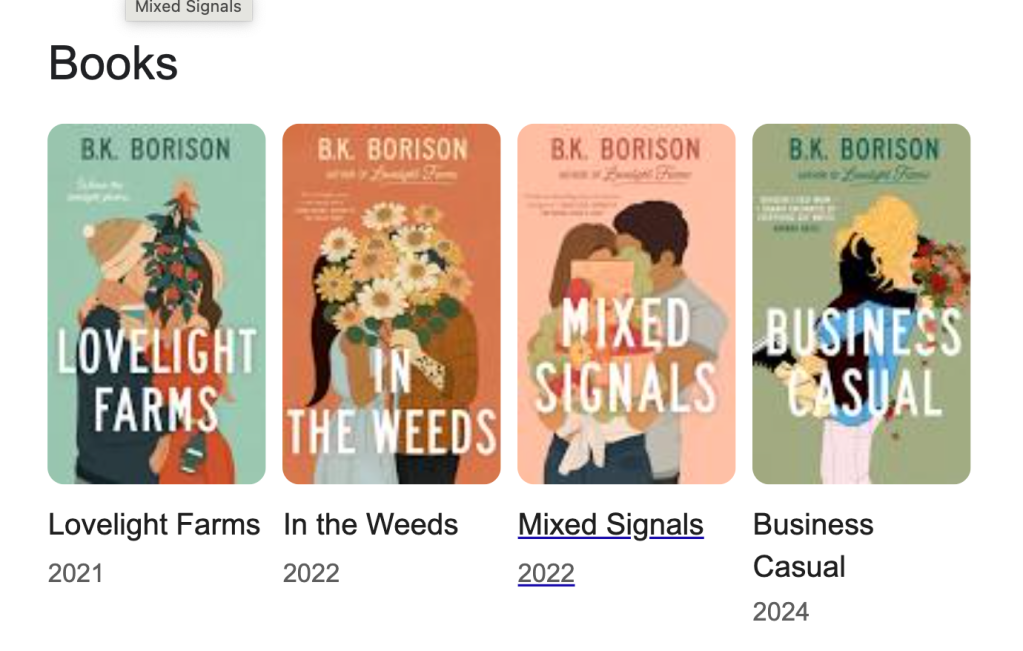1023x651 pixels.
Task: Select the 2022 year under In the Weeds
Action: click(311, 573)
